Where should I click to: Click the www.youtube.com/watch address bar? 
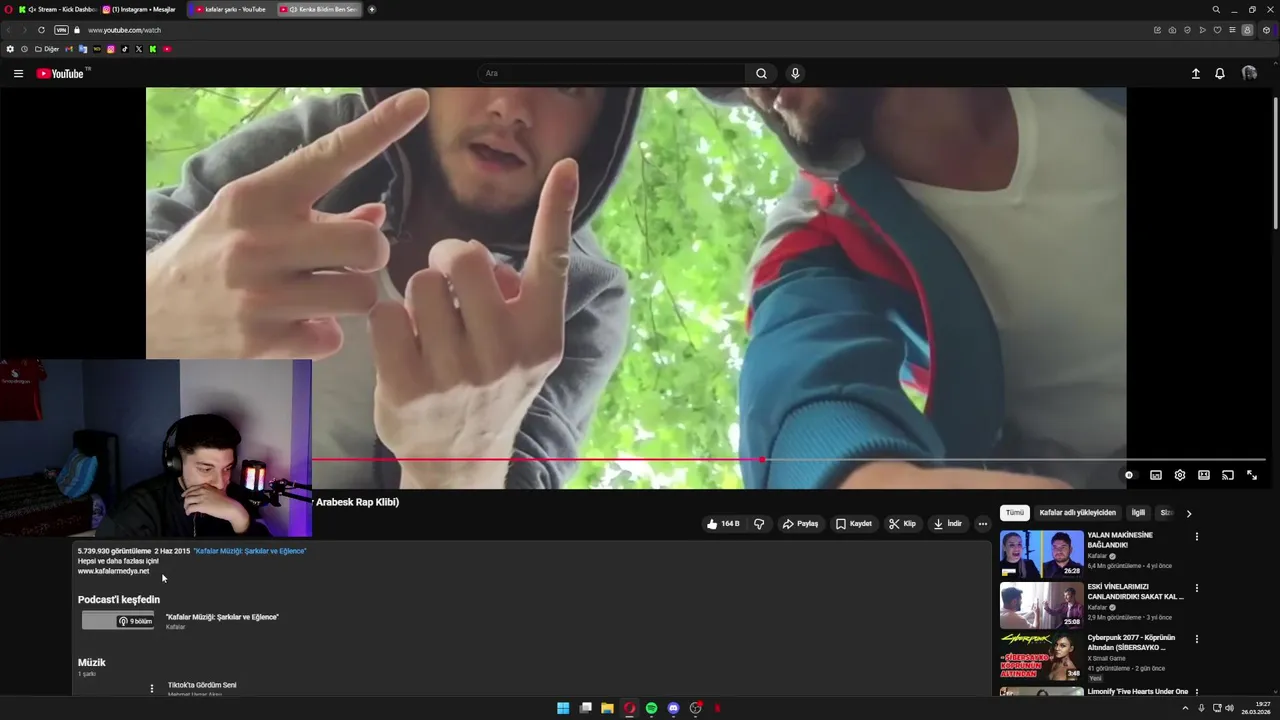pyautogui.click(x=124, y=30)
